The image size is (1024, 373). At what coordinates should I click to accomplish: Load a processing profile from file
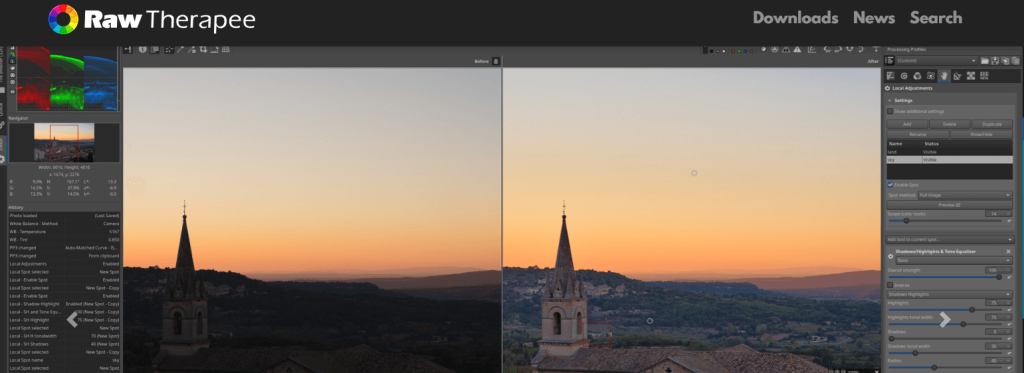coord(985,60)
